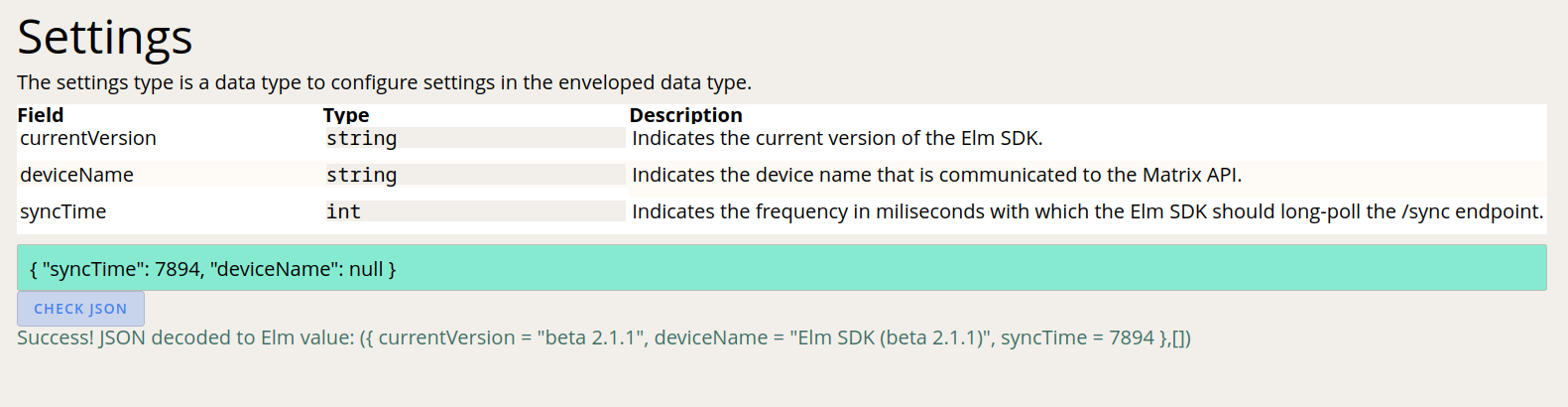Click the description mentioning the Matrix API
The height and width of the screenshot is (407, 1568).
point(936,175)
